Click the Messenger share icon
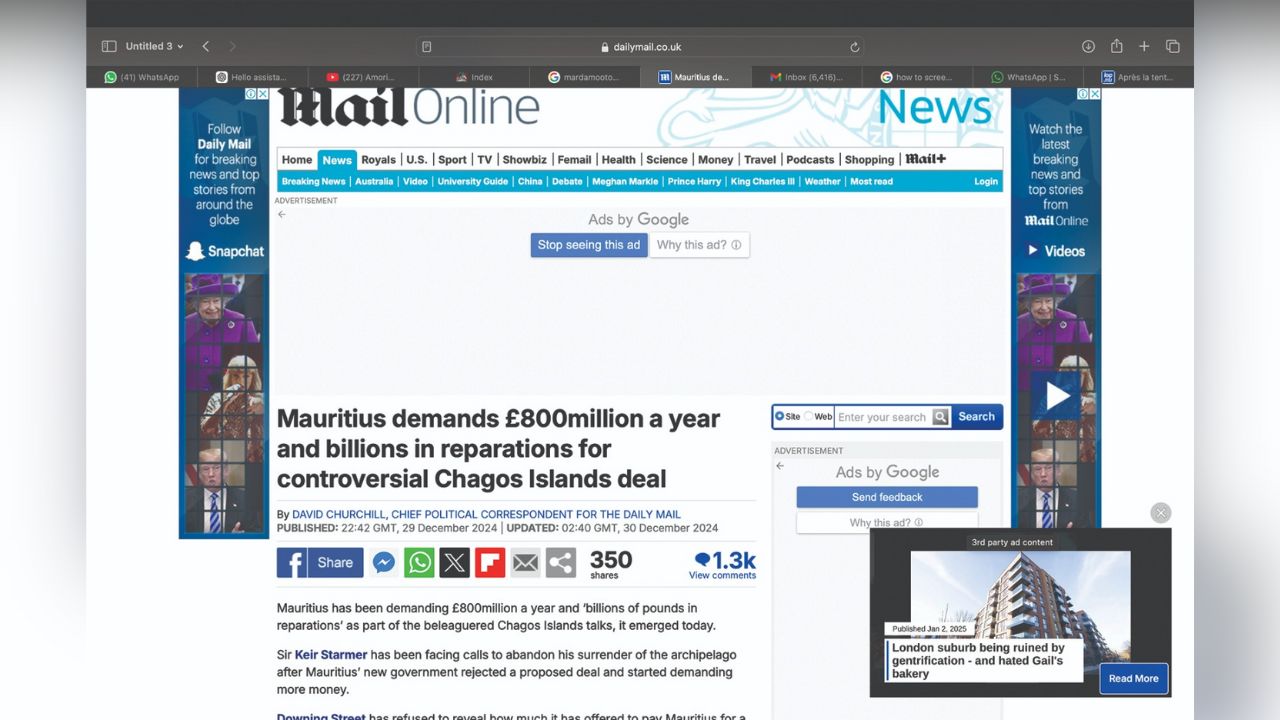 (384, 563)
